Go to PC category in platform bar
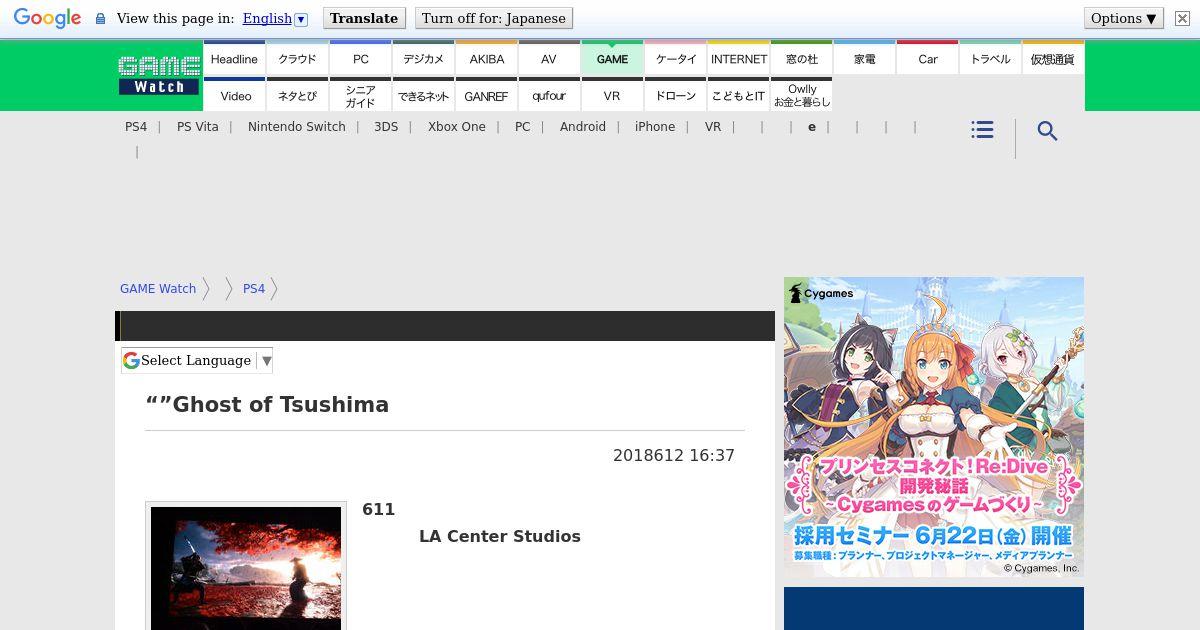 (x=523, y=127)
